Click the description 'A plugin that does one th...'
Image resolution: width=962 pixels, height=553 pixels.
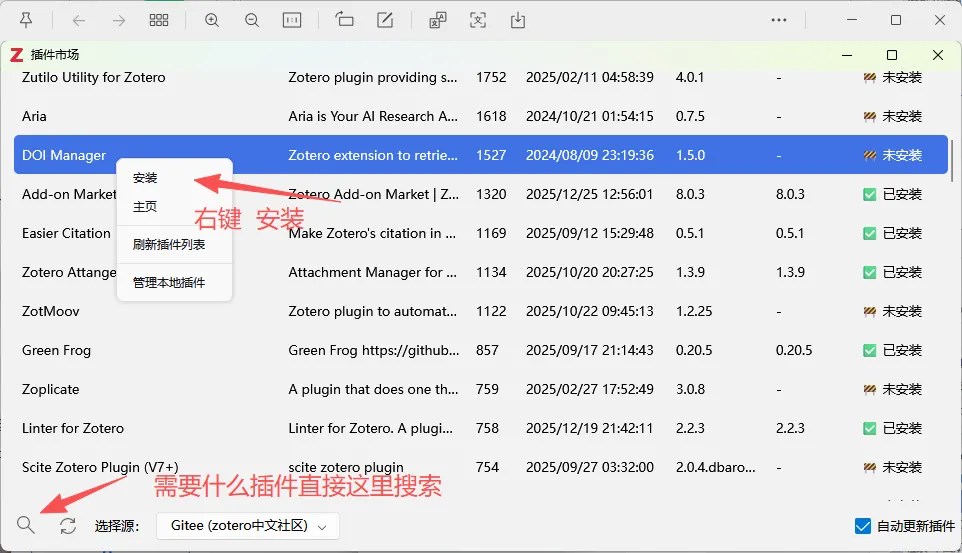[x=373, y=389]
